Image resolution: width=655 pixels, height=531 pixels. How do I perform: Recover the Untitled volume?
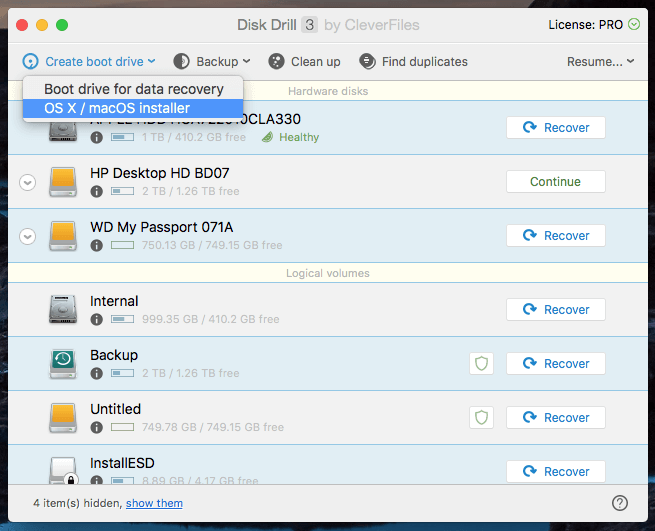[556, 417]
